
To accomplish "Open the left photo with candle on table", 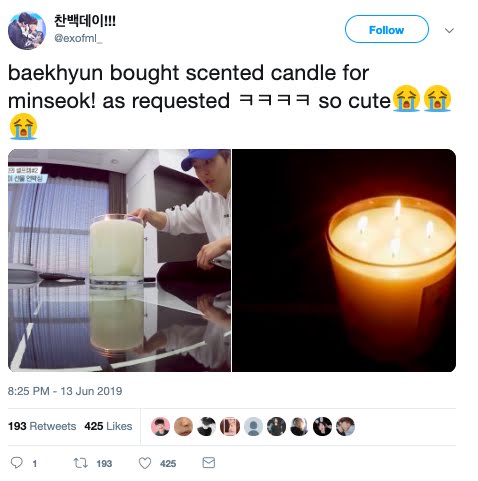I will (119, 260).
